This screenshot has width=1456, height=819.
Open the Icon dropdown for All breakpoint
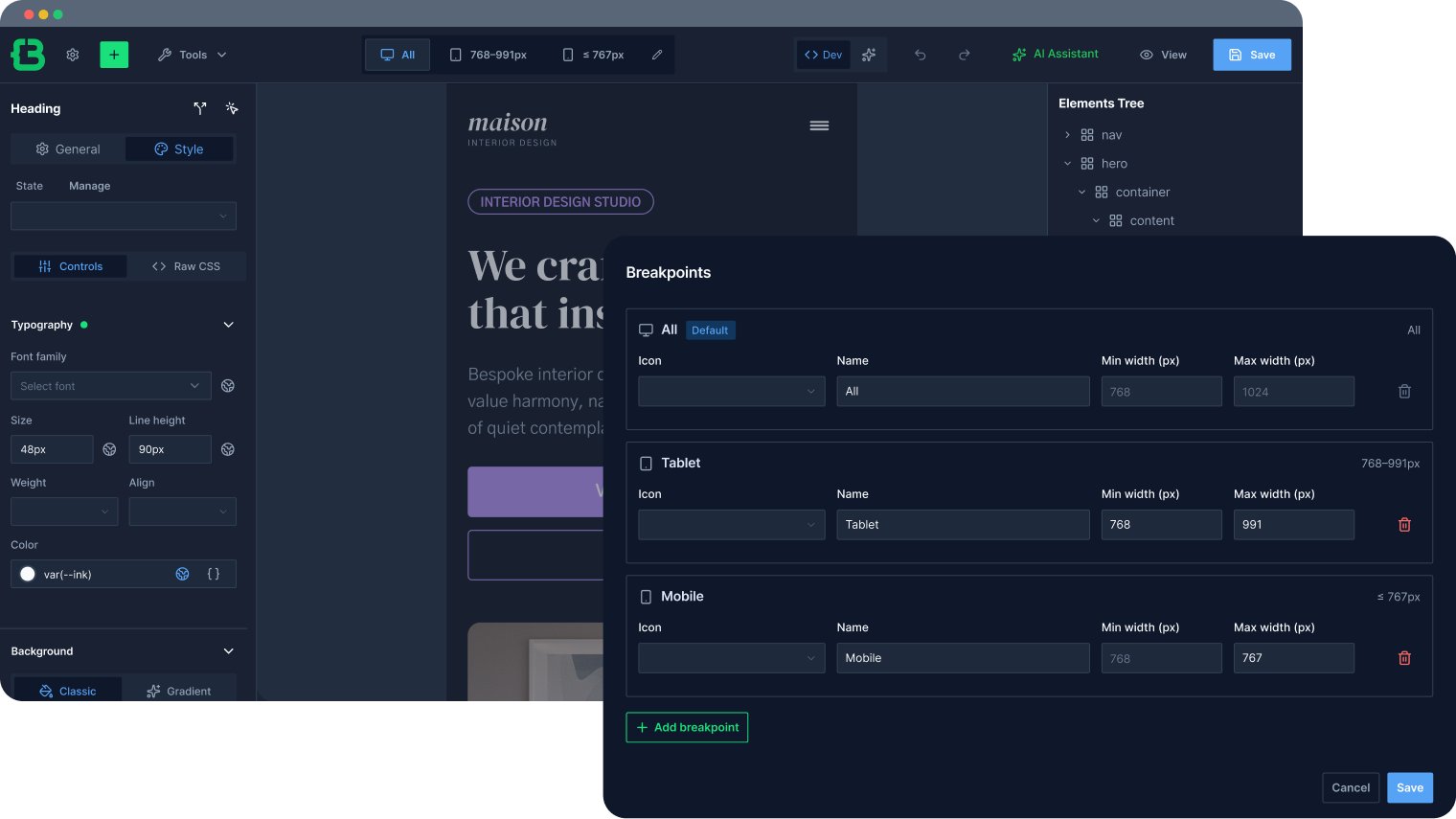point(732,392)
